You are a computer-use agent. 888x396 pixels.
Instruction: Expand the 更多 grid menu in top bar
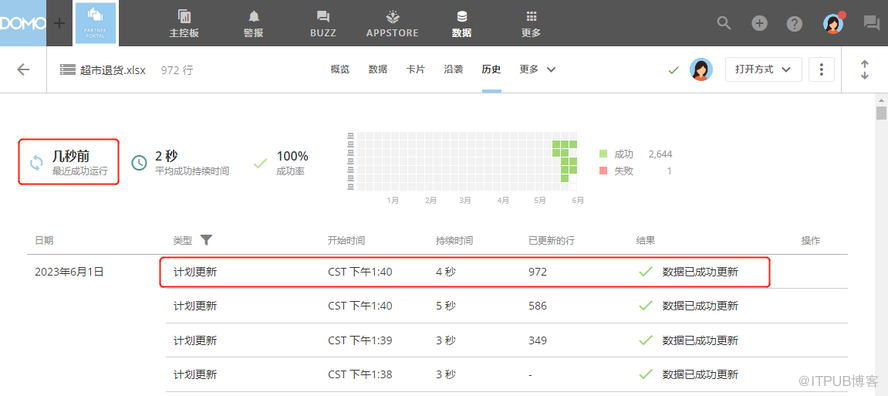(531, 16)
